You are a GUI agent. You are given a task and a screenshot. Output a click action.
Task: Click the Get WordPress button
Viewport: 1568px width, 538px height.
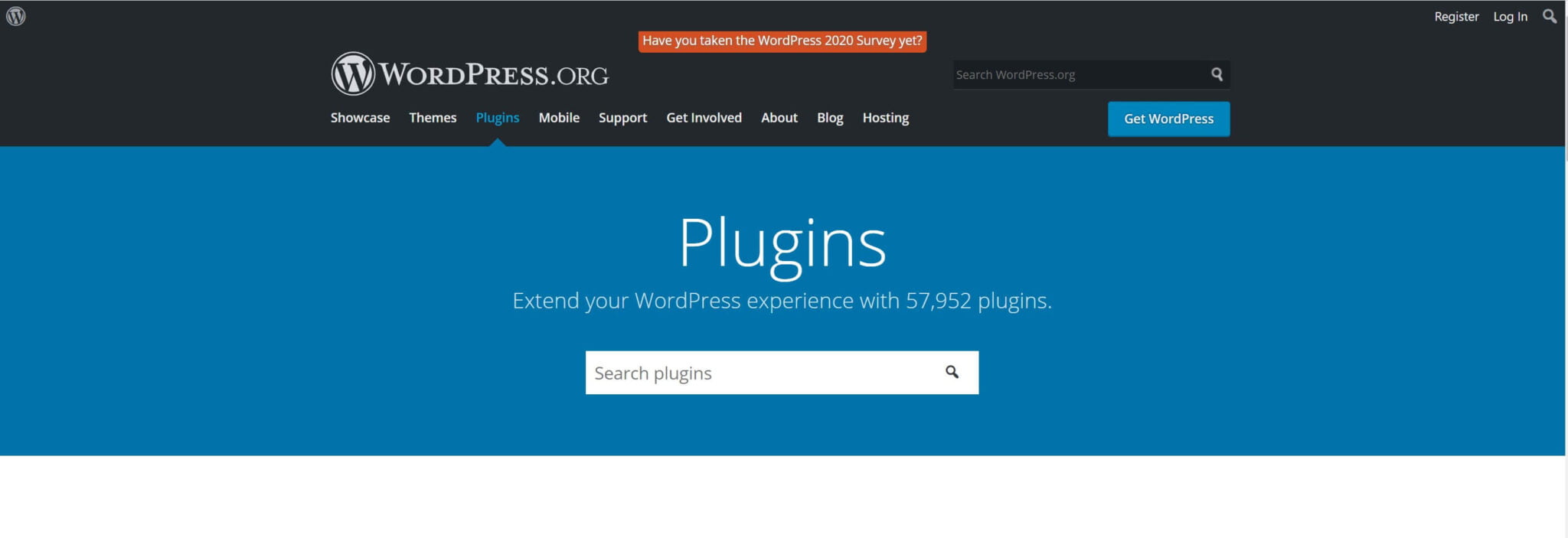point(1168,119)
